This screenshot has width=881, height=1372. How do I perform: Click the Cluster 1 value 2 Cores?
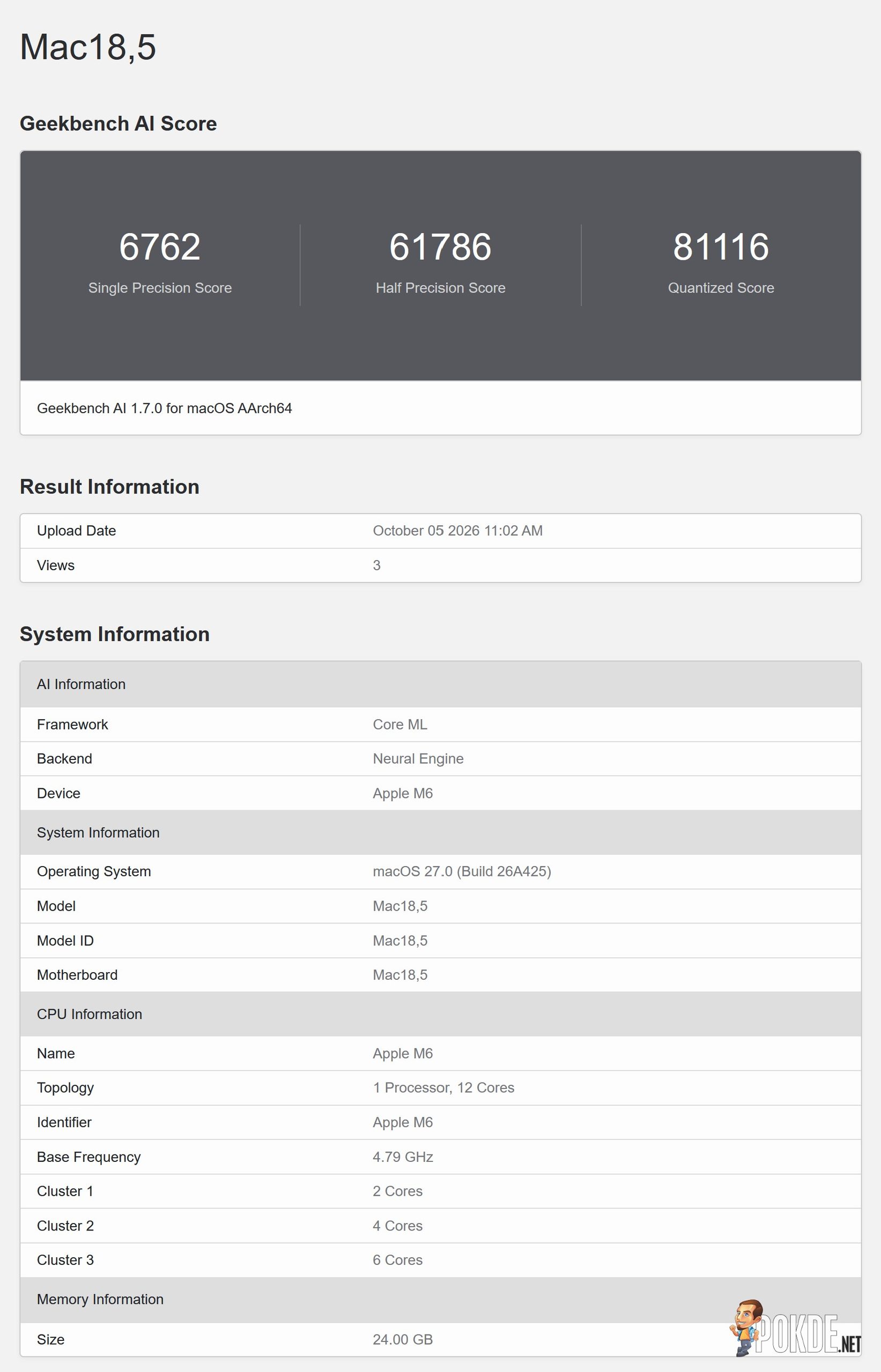pyautogui.click(x=397, y=1191)
